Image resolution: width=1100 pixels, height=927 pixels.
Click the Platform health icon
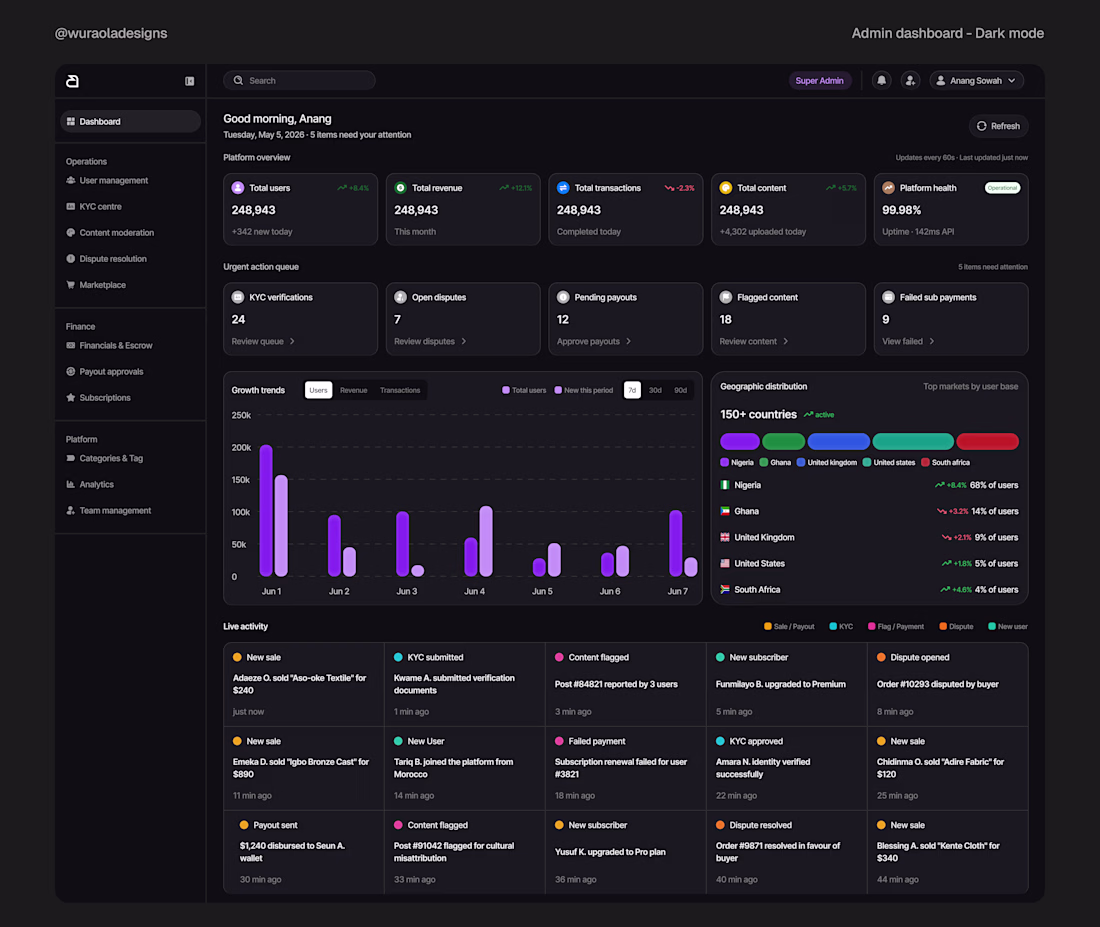[x=888, y=188]
